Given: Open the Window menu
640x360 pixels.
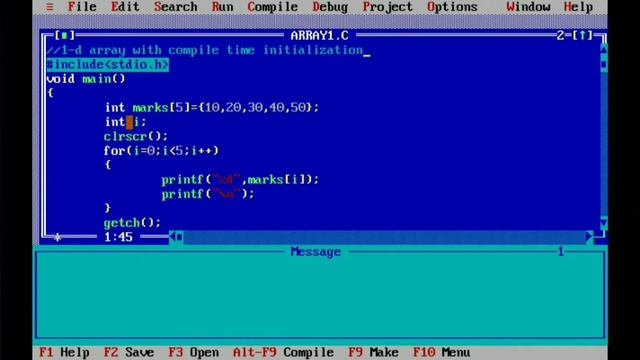Looking at the screenshot, I should [x=528, y=7].
